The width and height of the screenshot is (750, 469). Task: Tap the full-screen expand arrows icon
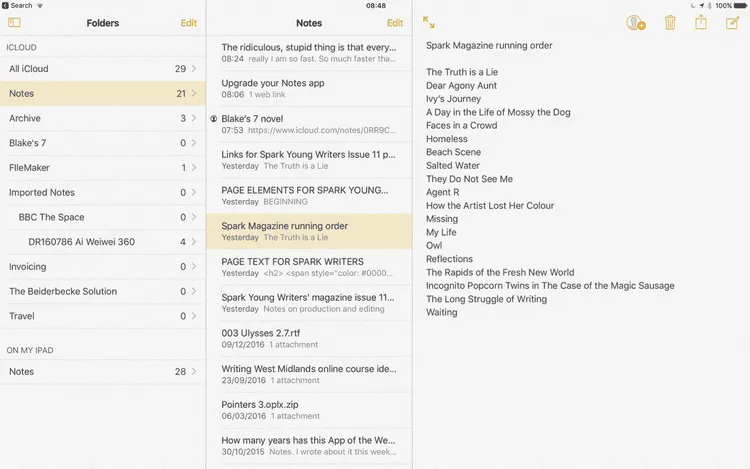tap(429, 22)
